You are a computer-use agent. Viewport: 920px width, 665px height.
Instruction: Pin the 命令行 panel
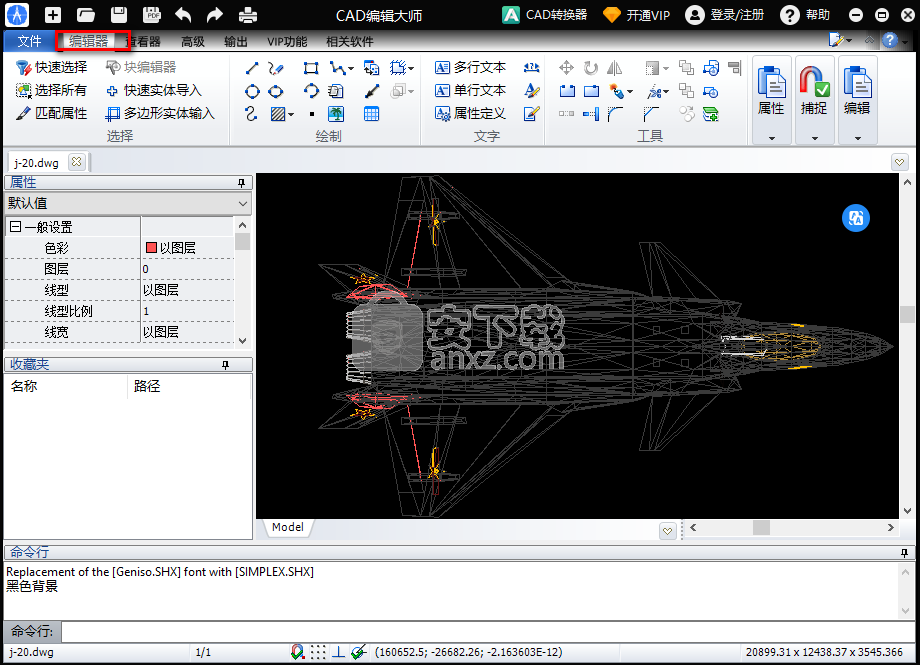coord(904,553)
